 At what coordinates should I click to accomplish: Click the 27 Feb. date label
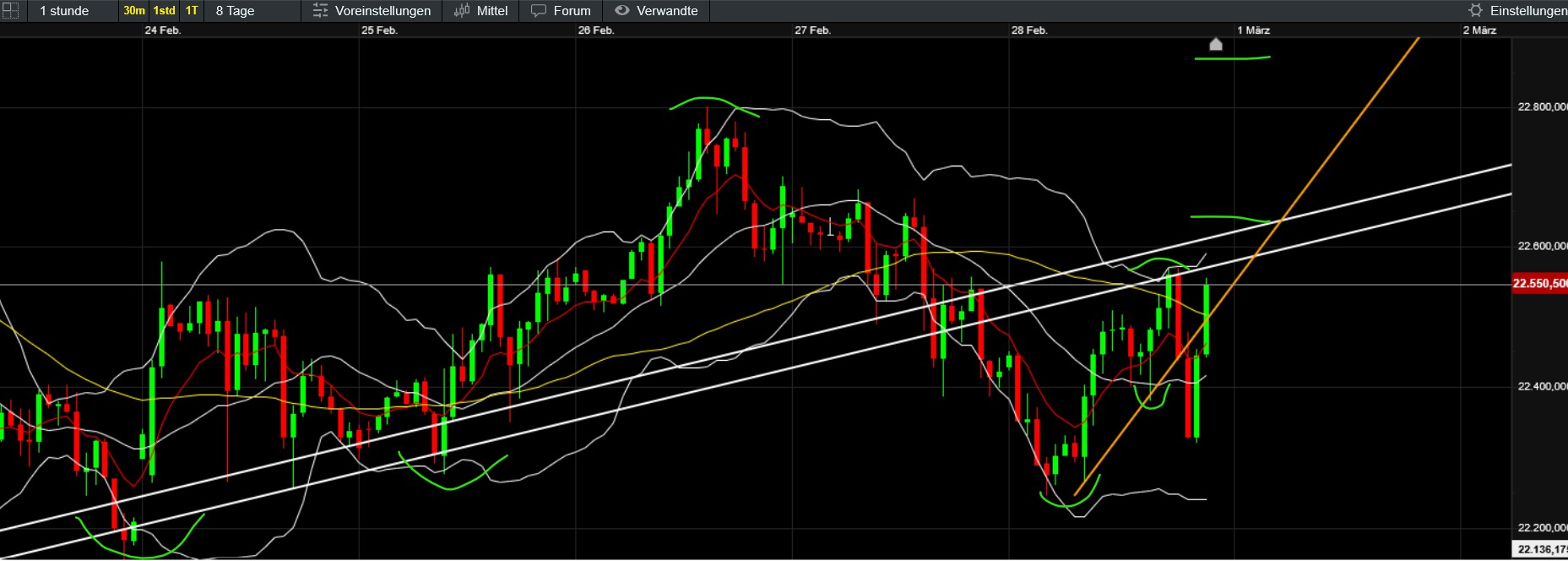point(812,30)
